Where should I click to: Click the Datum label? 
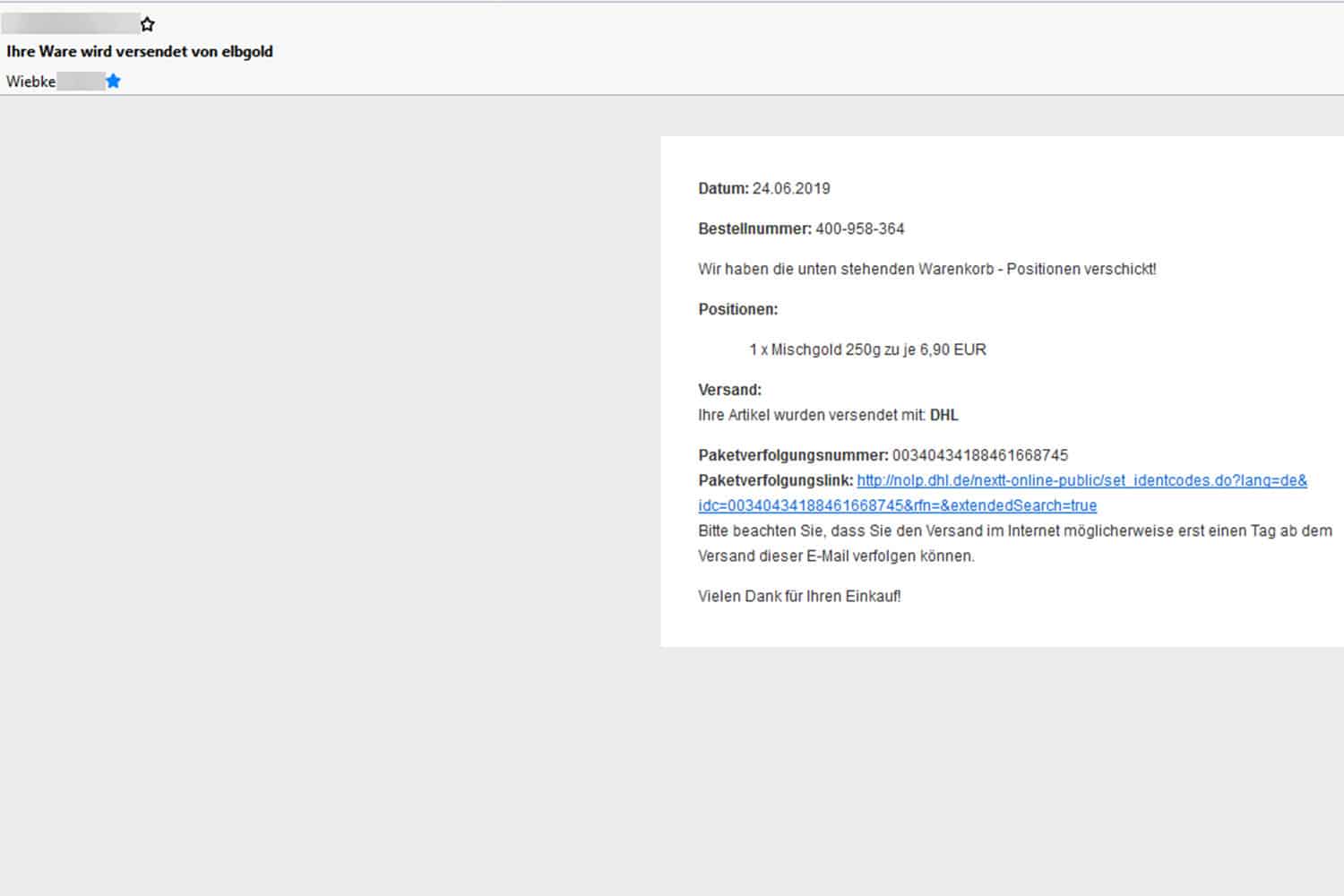[723, 189]
